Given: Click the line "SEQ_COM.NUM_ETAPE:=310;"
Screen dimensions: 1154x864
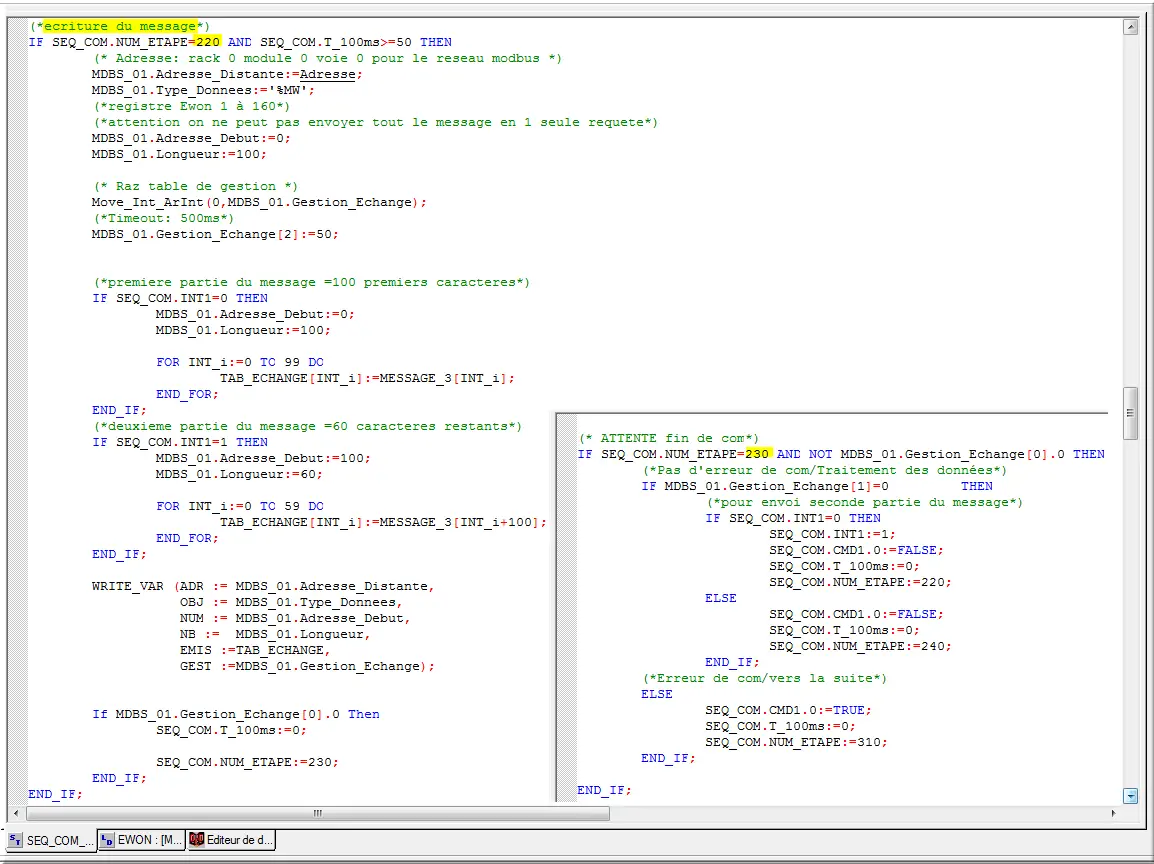Looking at the screenshot, I should point(796,743).
